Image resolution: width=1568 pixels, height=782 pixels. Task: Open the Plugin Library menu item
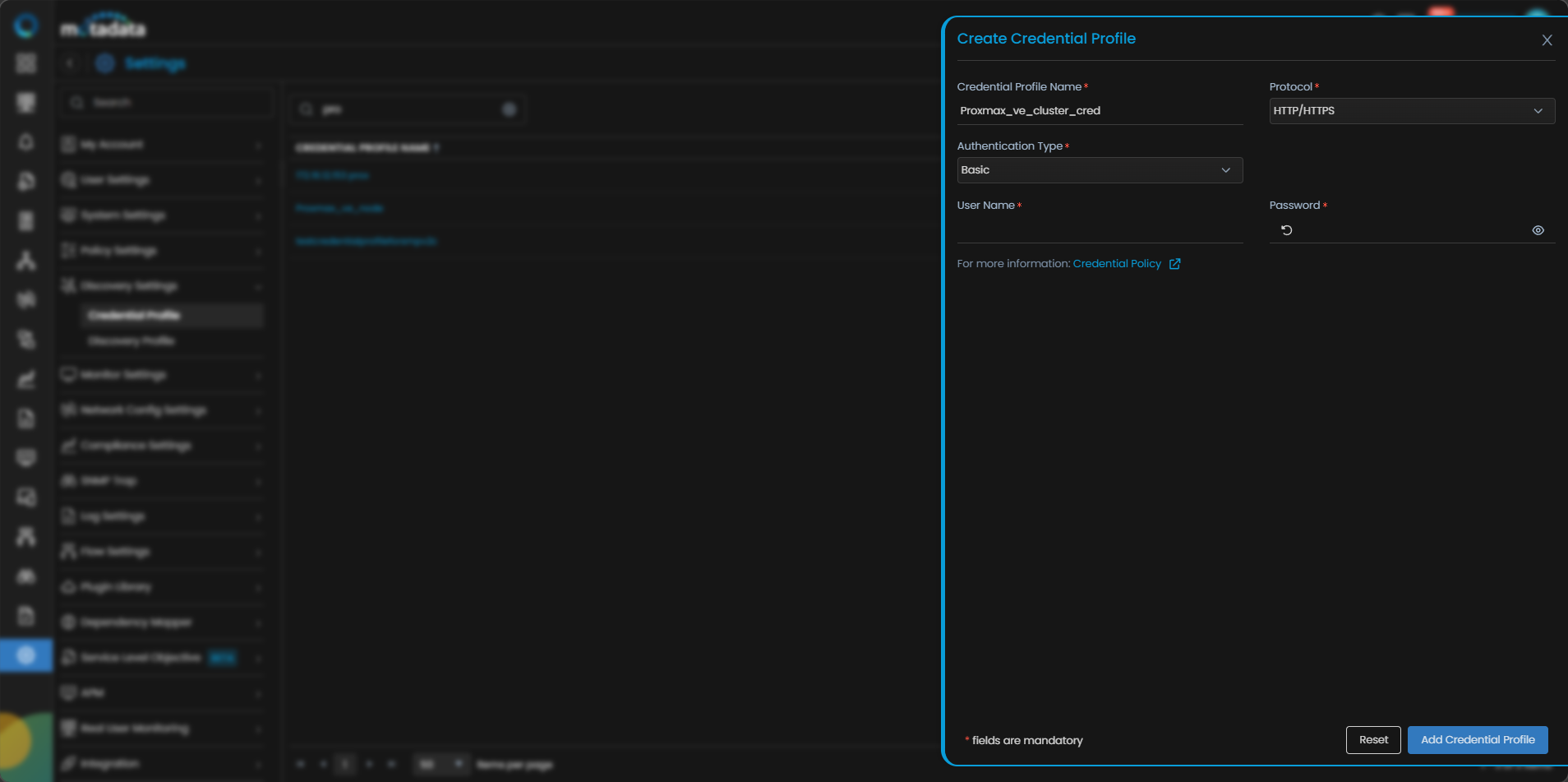[x=116, y=587]
